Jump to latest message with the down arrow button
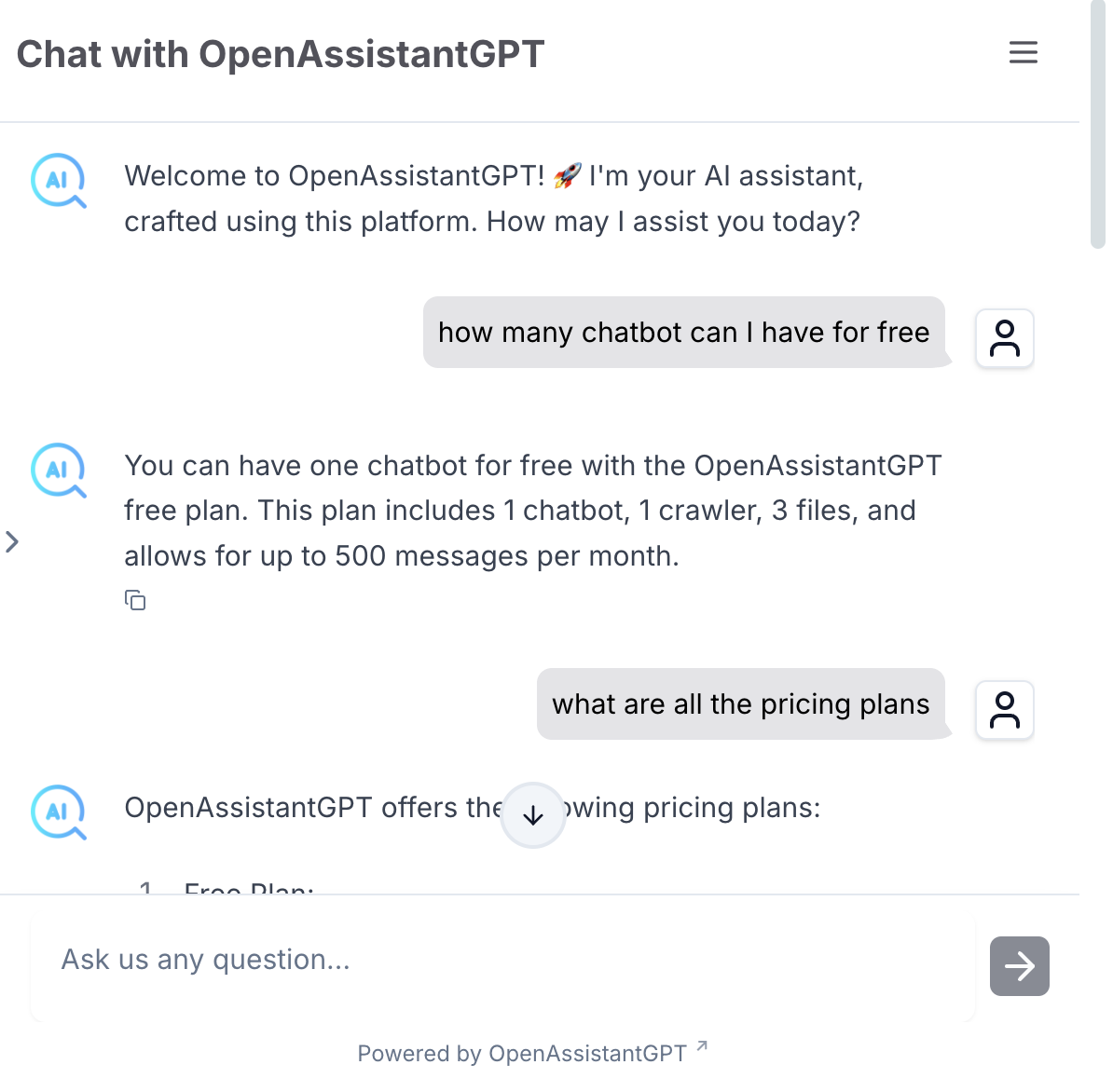Viewport: 1113px width, 1092px height. (x=533, y=815)
